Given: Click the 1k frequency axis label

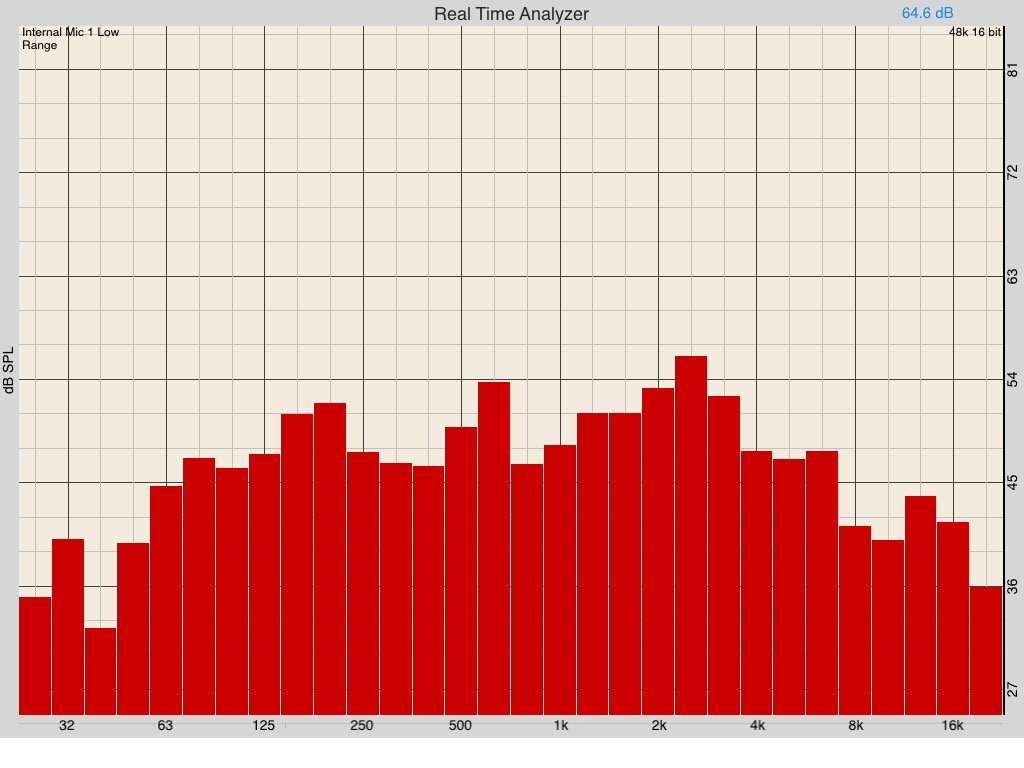Looking at the screenshot, I should click(560, 725).
